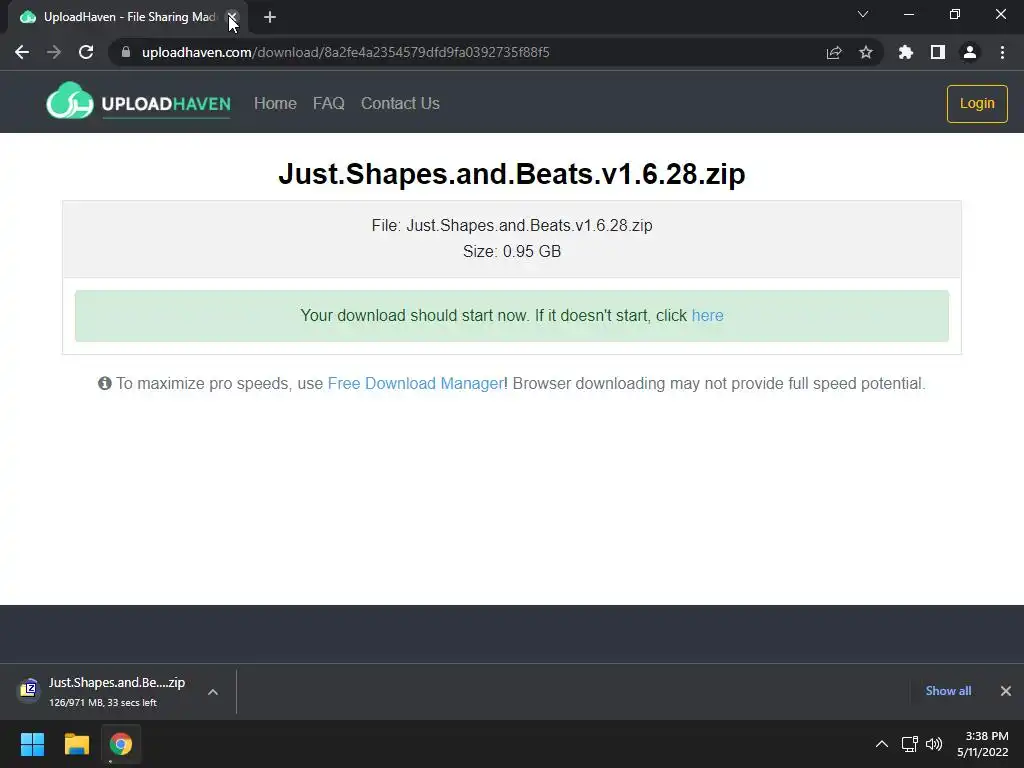
Task: Open a new browser tab
Action: (270, 17)
